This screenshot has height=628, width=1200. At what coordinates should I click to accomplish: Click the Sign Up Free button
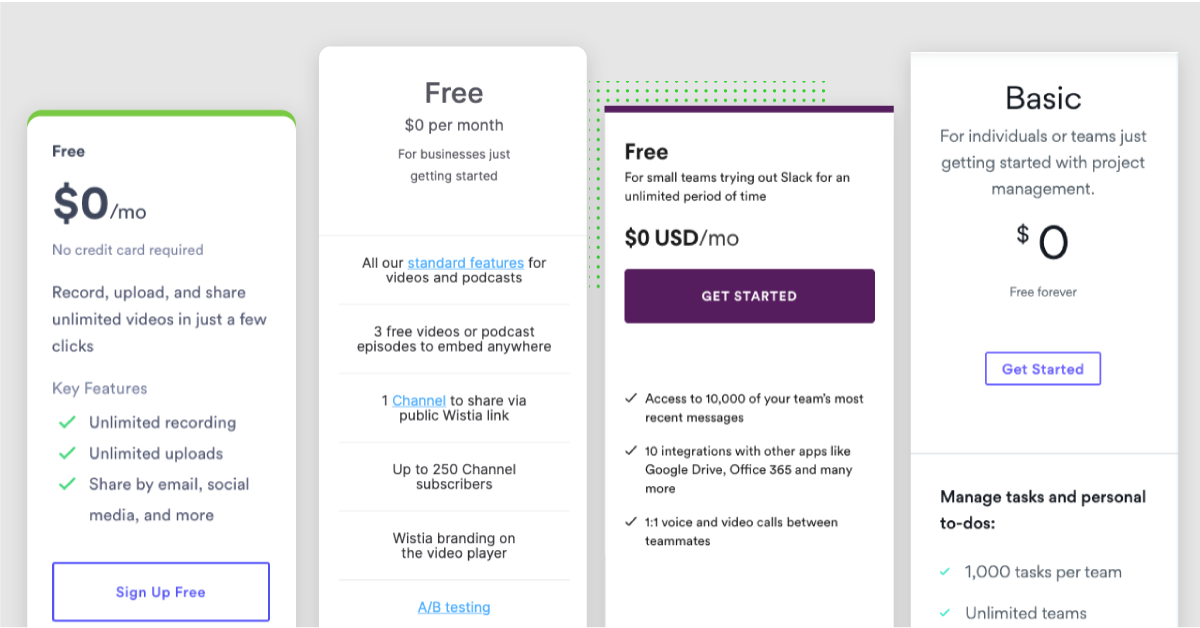point(160,591)
